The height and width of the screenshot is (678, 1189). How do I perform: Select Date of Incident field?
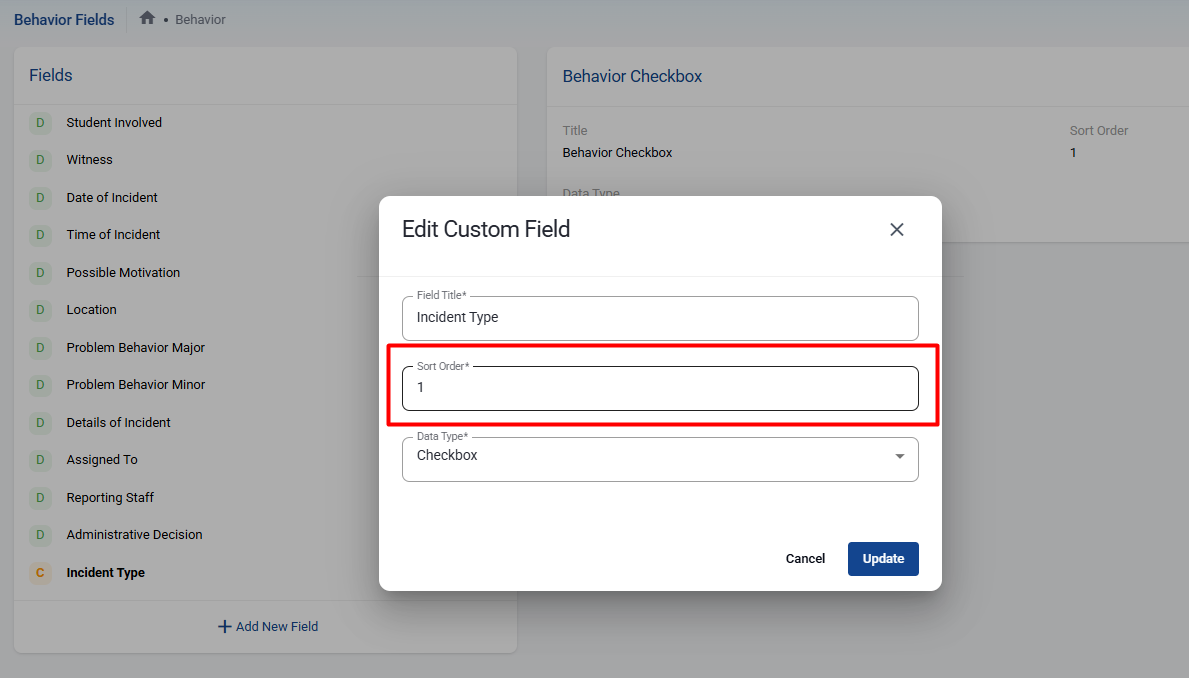(x=112, y=198)
